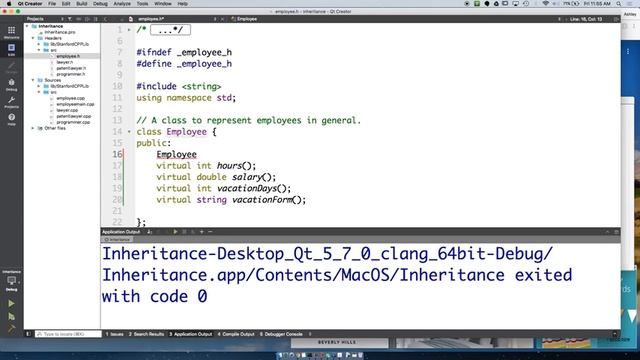Click the Line 16, Col 13 indicator
Viewport: 640px width, 360px height.
click(x=586, y=19)
